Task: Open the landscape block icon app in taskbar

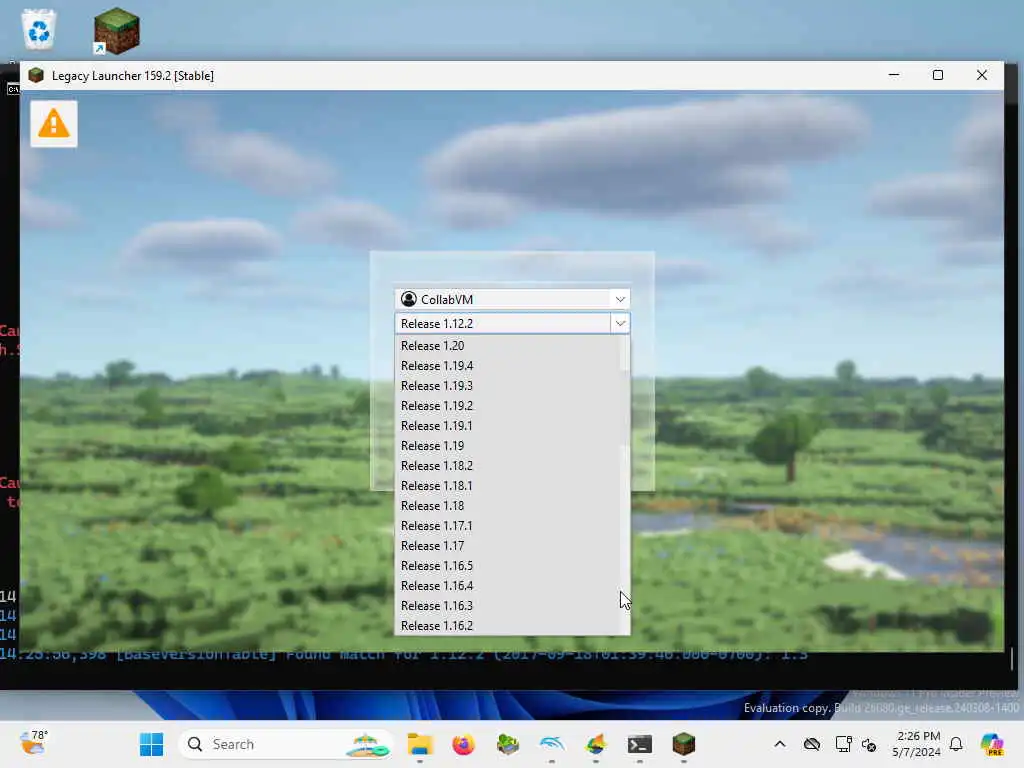Action: coord(507,744)
